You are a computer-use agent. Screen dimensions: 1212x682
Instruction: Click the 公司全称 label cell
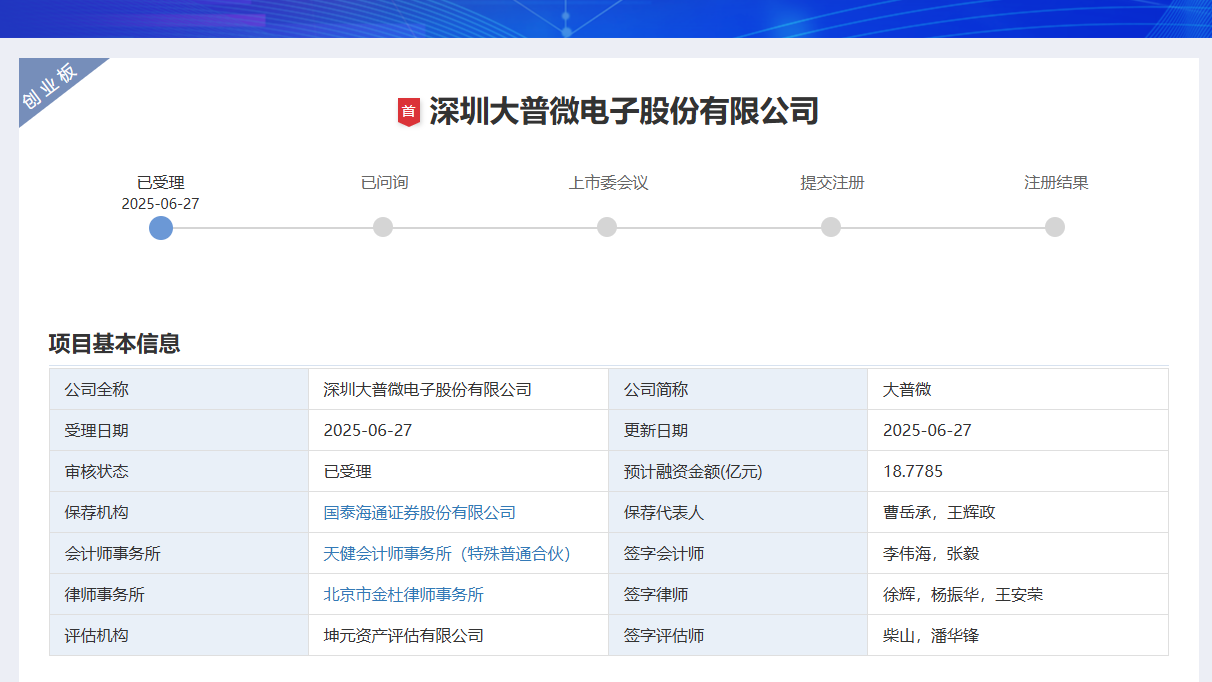tap(179, 389)
